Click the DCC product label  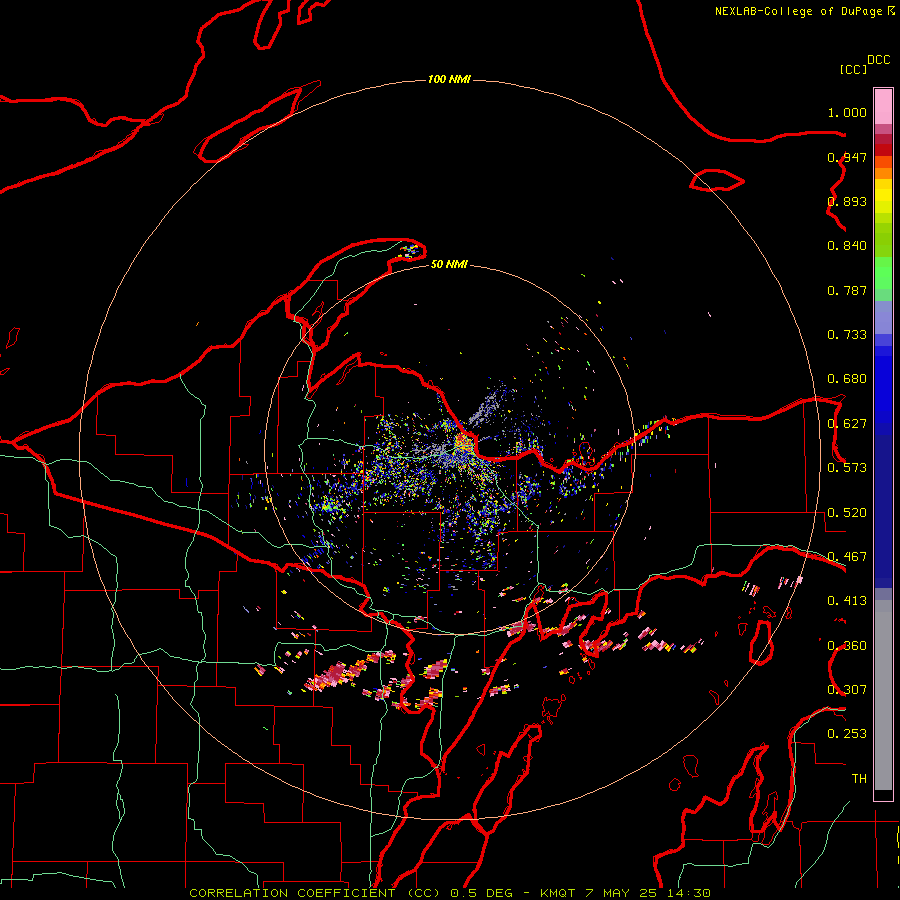[878, 60]
